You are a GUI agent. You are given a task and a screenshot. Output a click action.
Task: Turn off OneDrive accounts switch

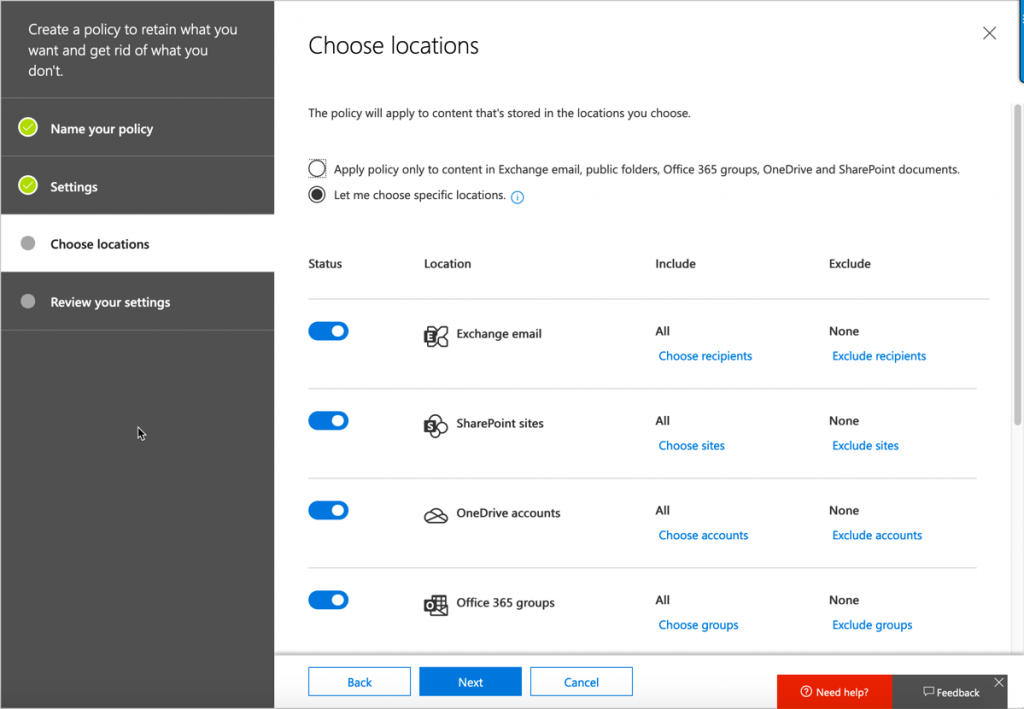pyautogui.click(x=328, y=510)
